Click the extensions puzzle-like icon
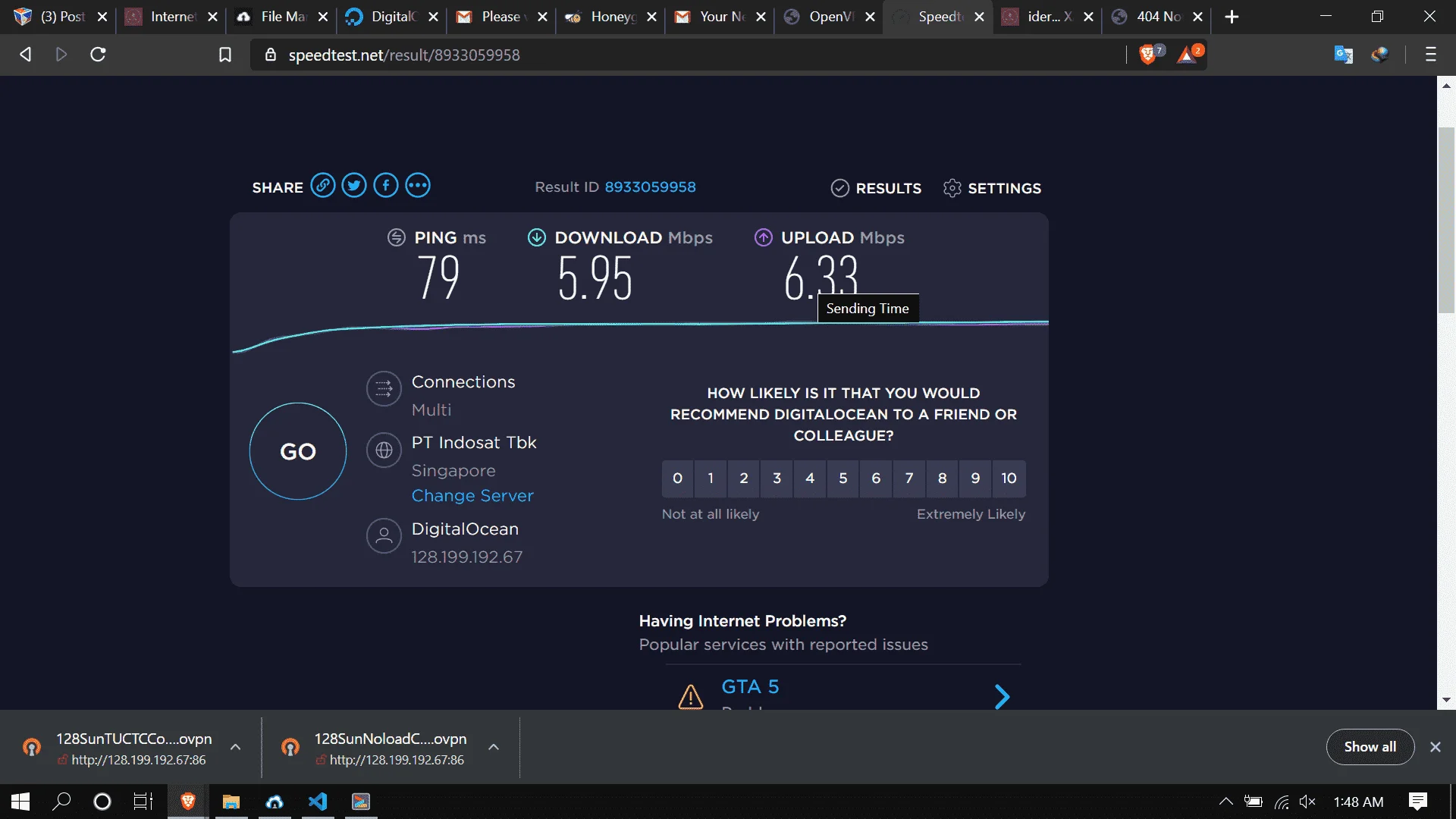Image resolution: width=1456 pixels, height=819 pixels. tap(1379, 55)
